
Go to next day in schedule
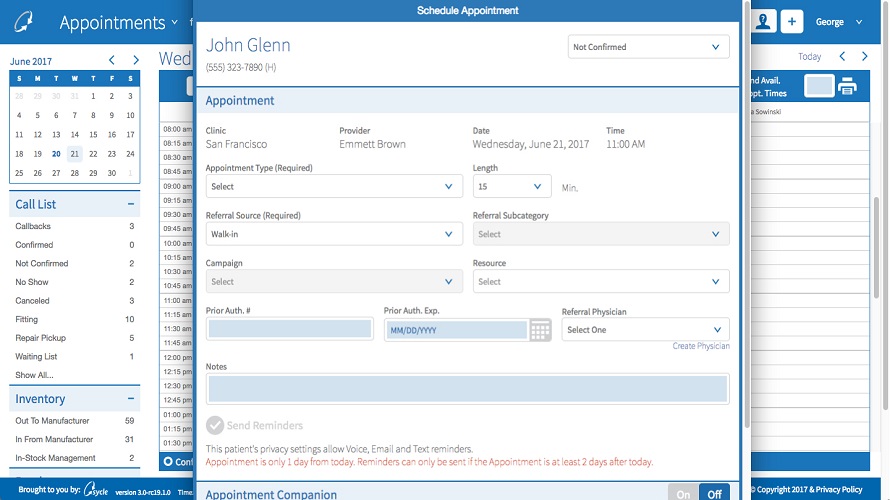865,57
